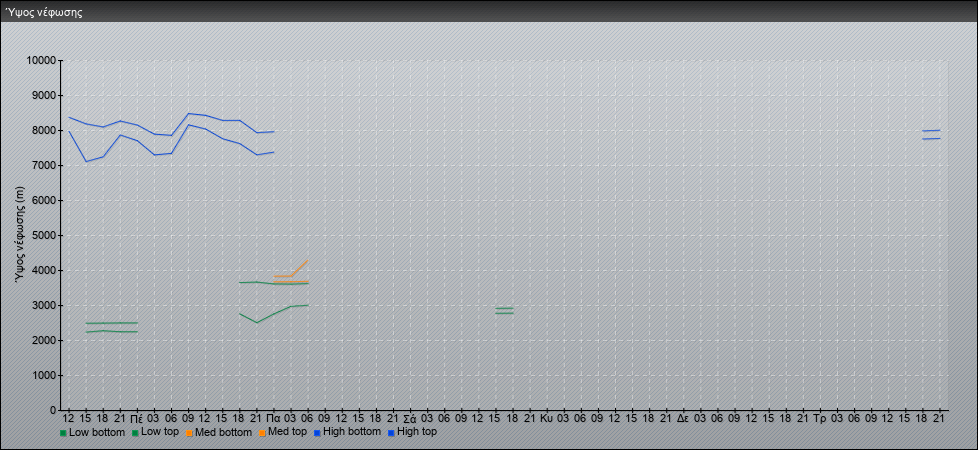Click the orange Med top line rising above 4000

tap(299, 268)
